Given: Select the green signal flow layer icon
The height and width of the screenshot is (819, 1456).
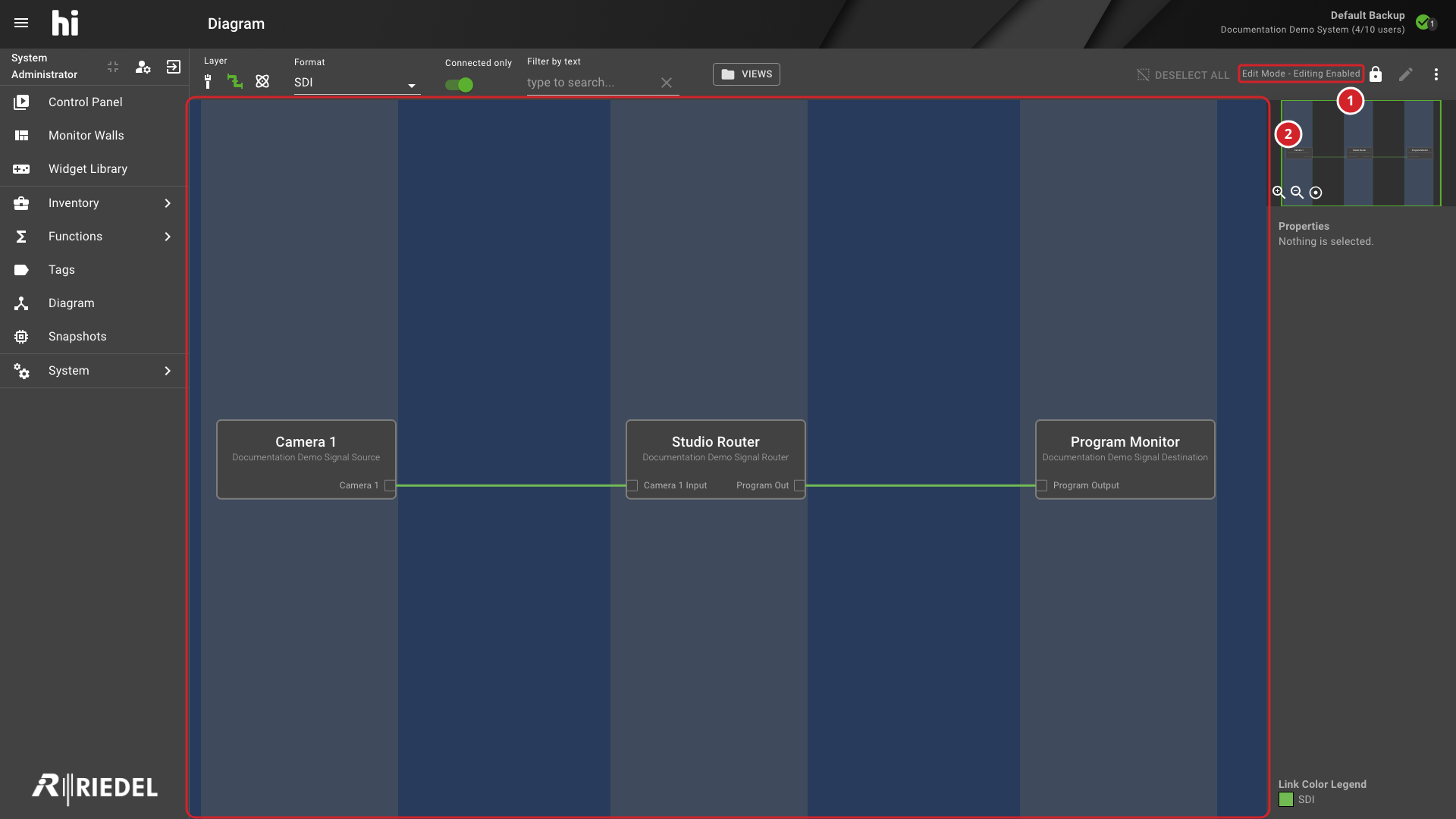Looking at the screenshot, I should (x=235, y=81).
